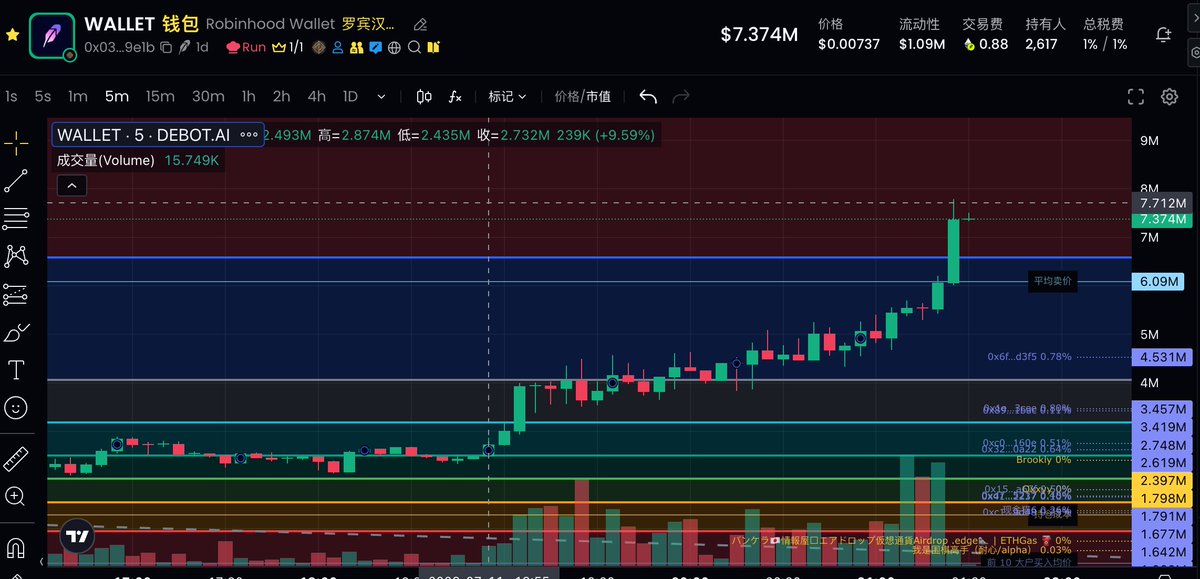Open the brown hexagon badge icon
Viewport: 1200px width, 579px height.
(x=319, y=47)
